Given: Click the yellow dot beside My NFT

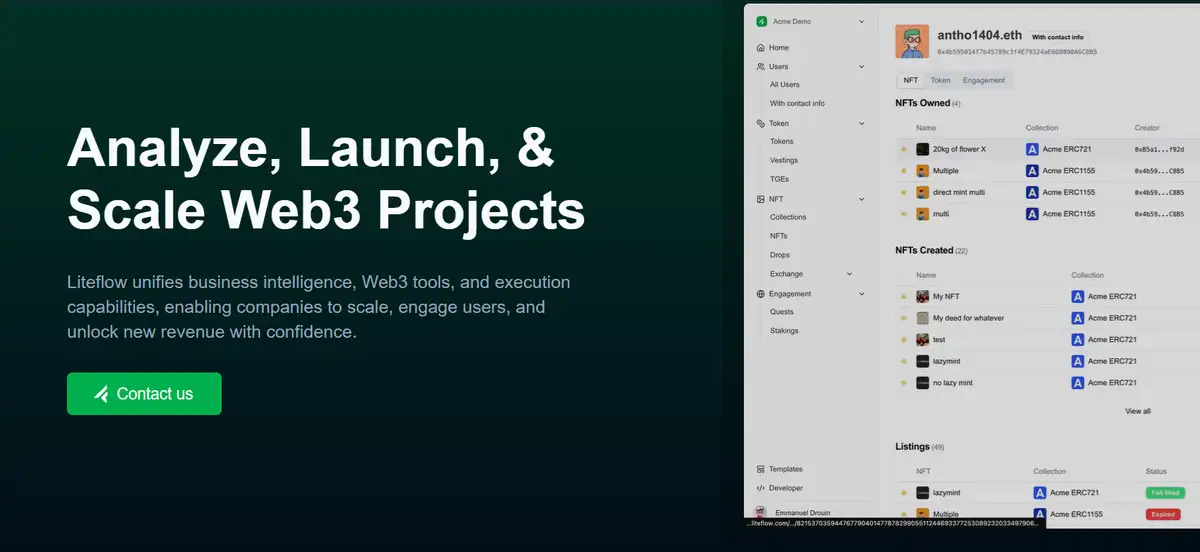Looking at the screenshot, I should click(903, 297).
